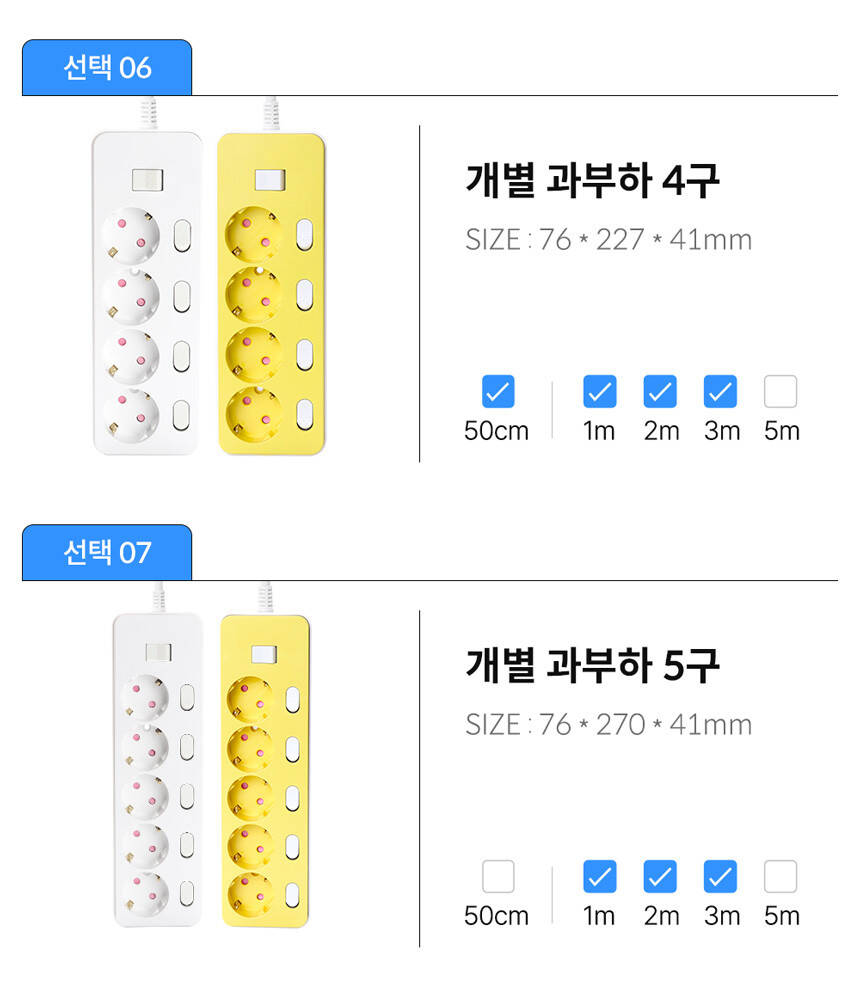Check the 50cm box for 4구 option
This screenshot has height=981, width=860.
click(x=497, y=392)
